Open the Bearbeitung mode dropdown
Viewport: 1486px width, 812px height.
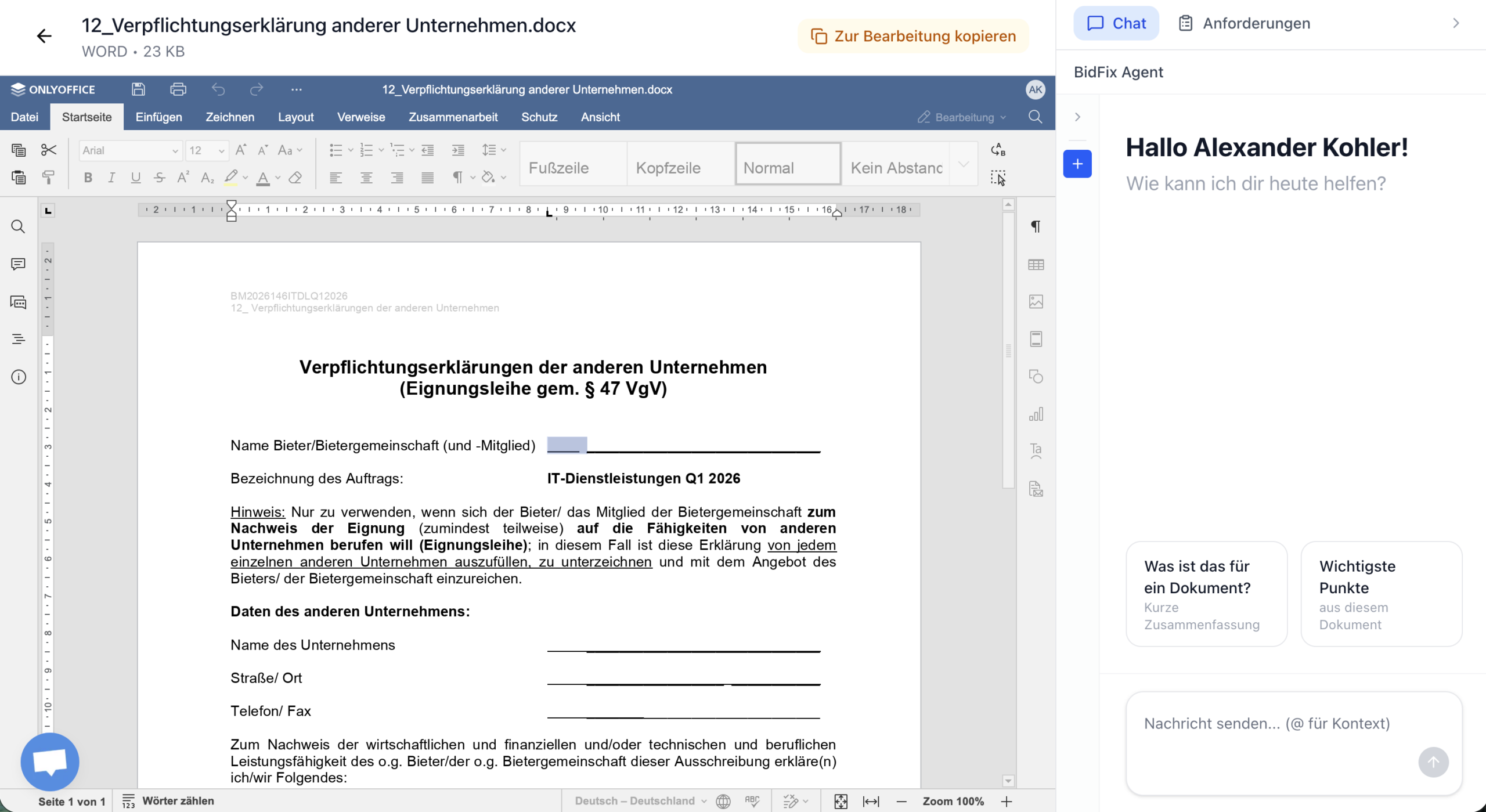pos(961,117)
